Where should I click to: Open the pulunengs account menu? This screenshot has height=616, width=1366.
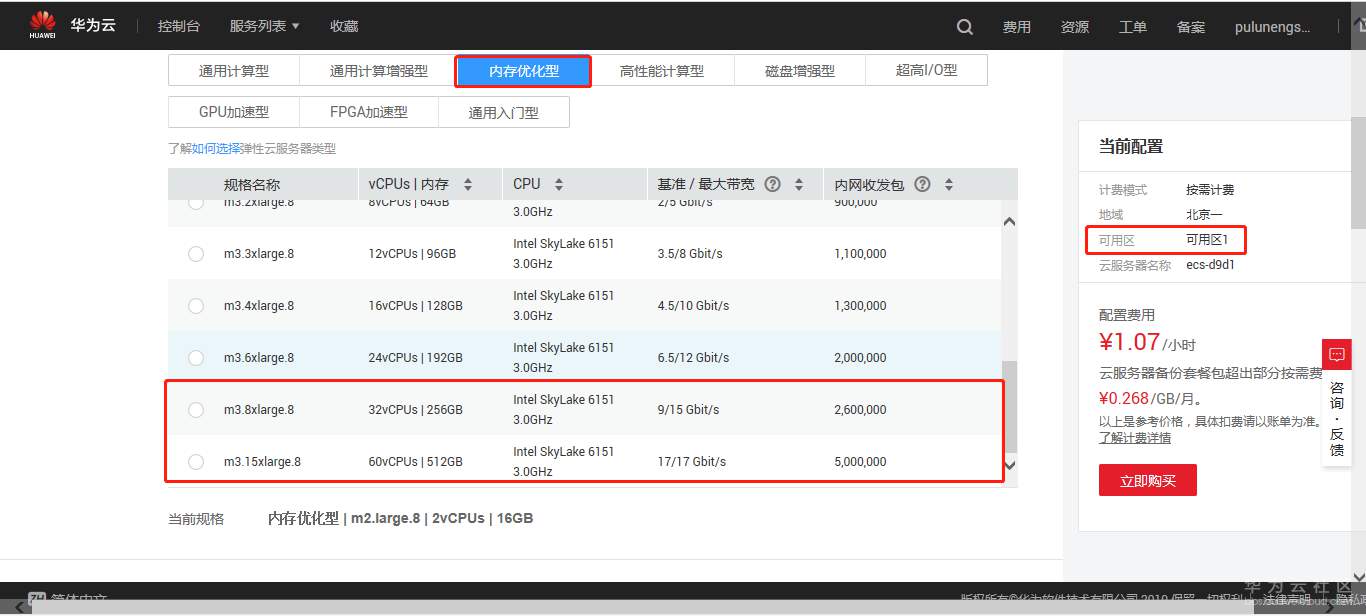[1272, 27]
